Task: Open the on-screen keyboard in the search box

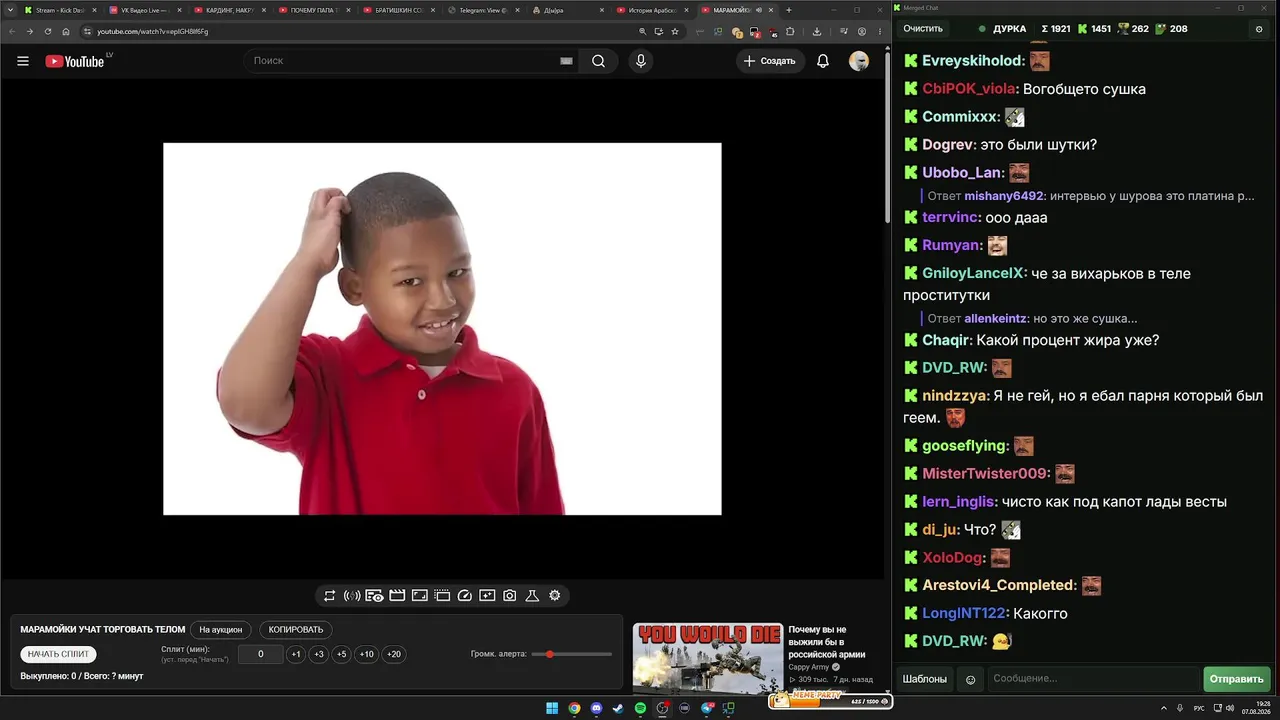Action: pos(566,61)
